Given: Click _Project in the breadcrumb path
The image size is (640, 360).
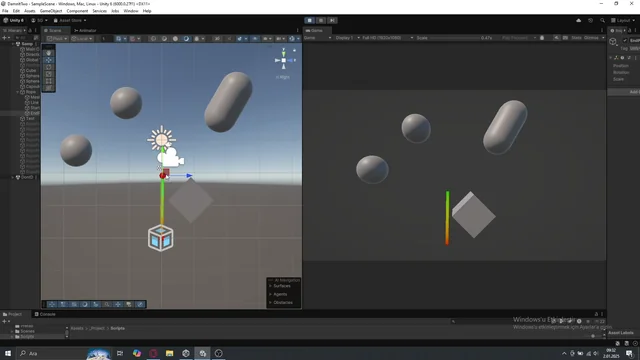Looking at the screenshot, I should [98, 328].
